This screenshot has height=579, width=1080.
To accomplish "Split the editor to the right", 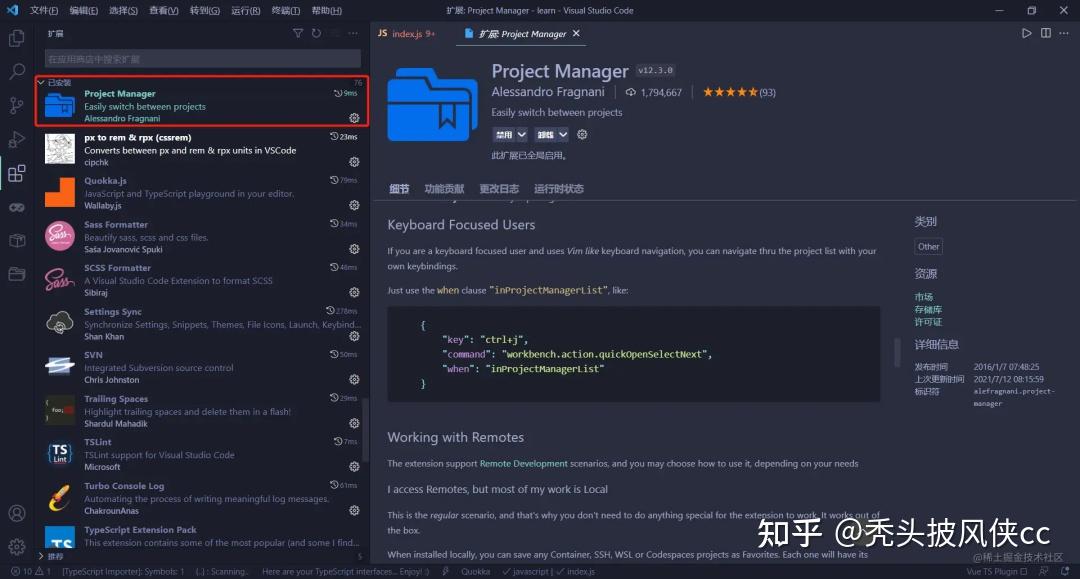I will [1046, 33].
